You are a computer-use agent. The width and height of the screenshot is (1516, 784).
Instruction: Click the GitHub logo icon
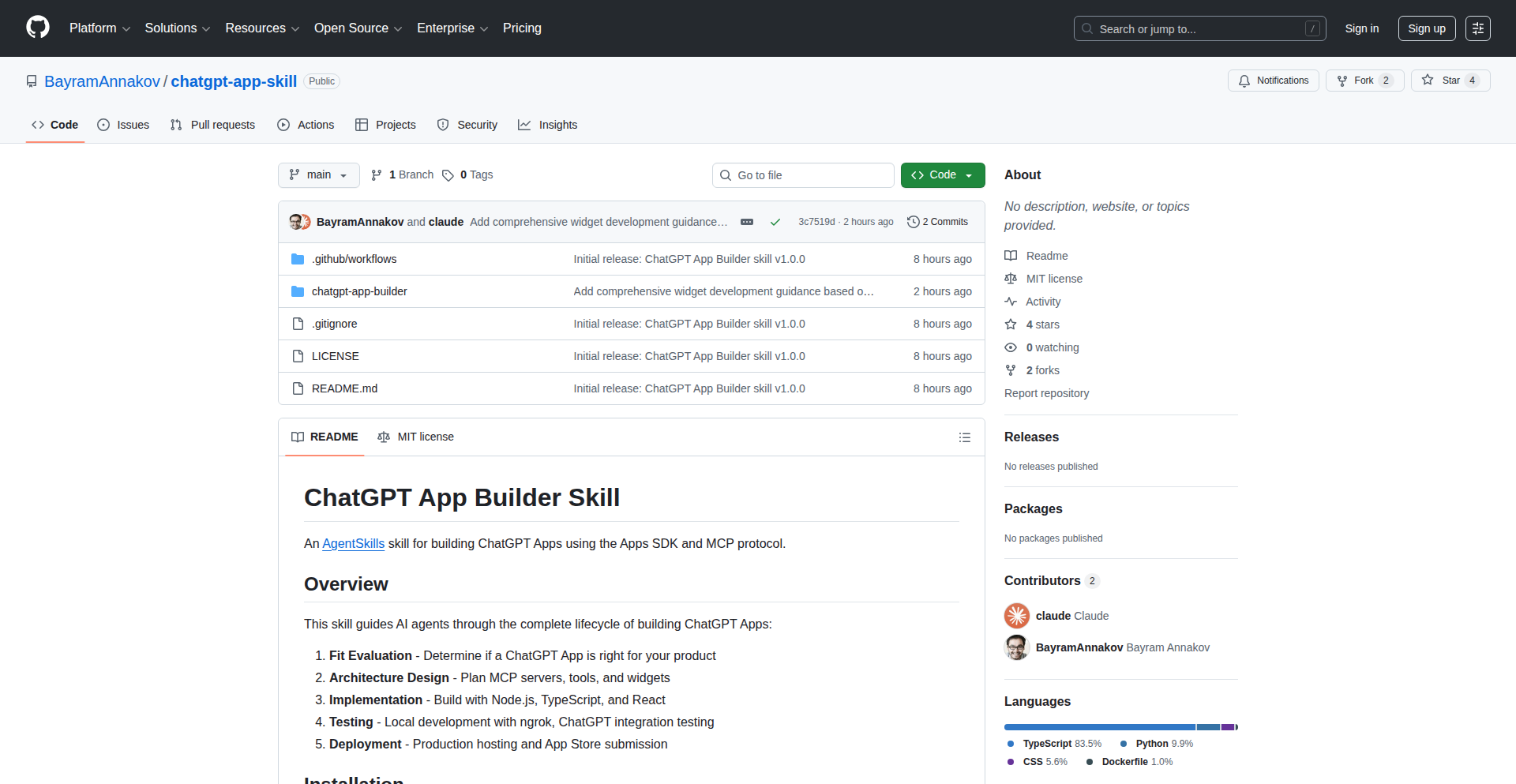tap(37, 28)
